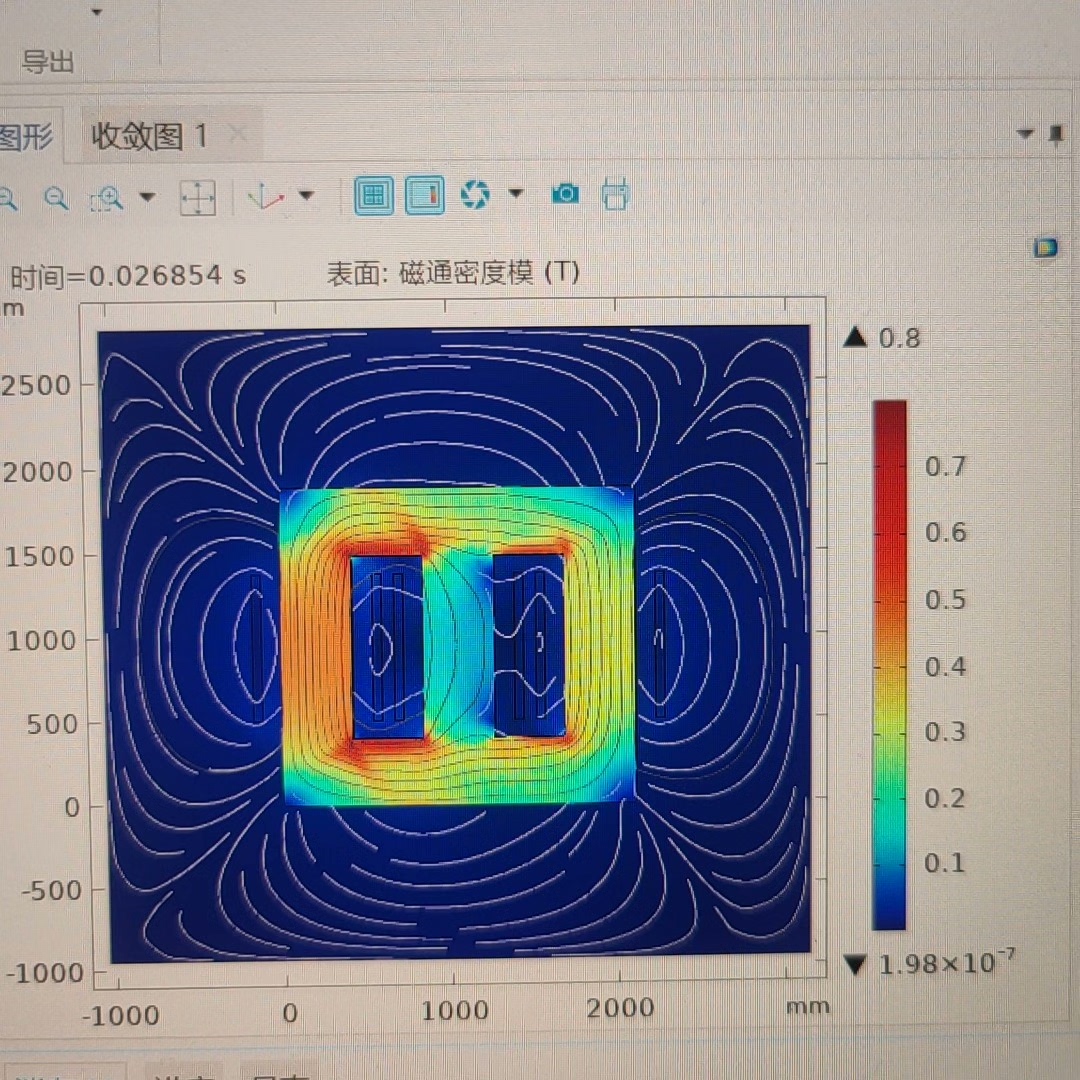The width and height of the screenshot is (1080, 1080).
Task: Expand the view orientation dropdown arrow
Action: click(307, 196)
